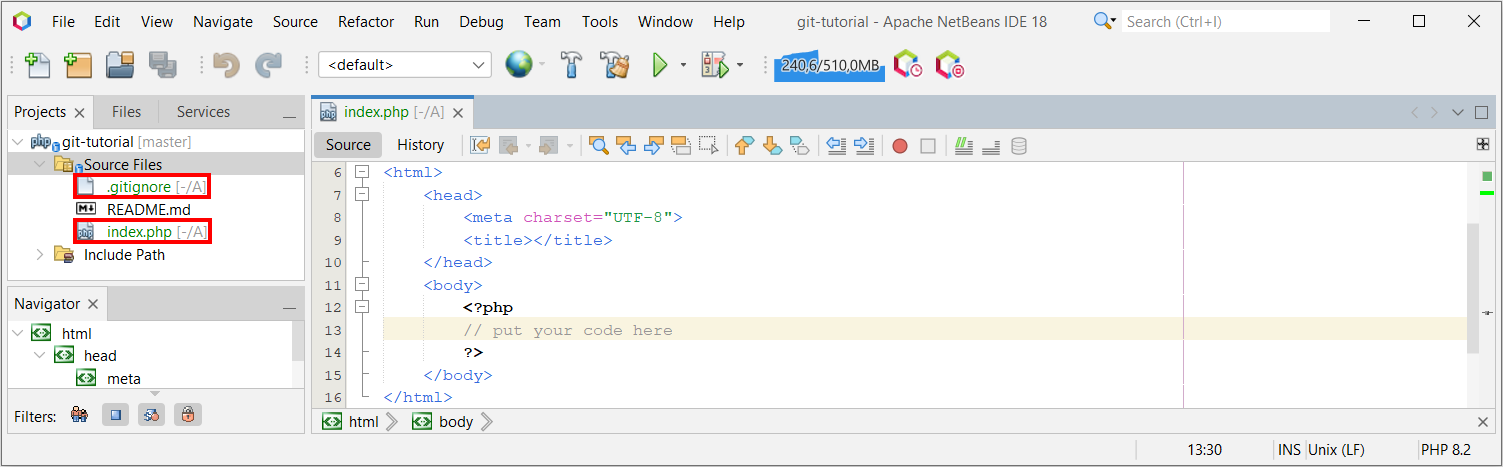Click the Build Project hammer icon
Viewport: 1503px width, 467px height.
pos(571,65)
